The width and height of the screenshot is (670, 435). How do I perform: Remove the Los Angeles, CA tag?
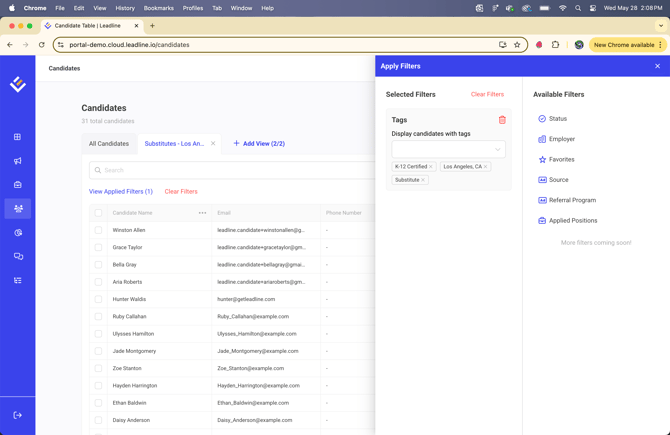[485, 167]
